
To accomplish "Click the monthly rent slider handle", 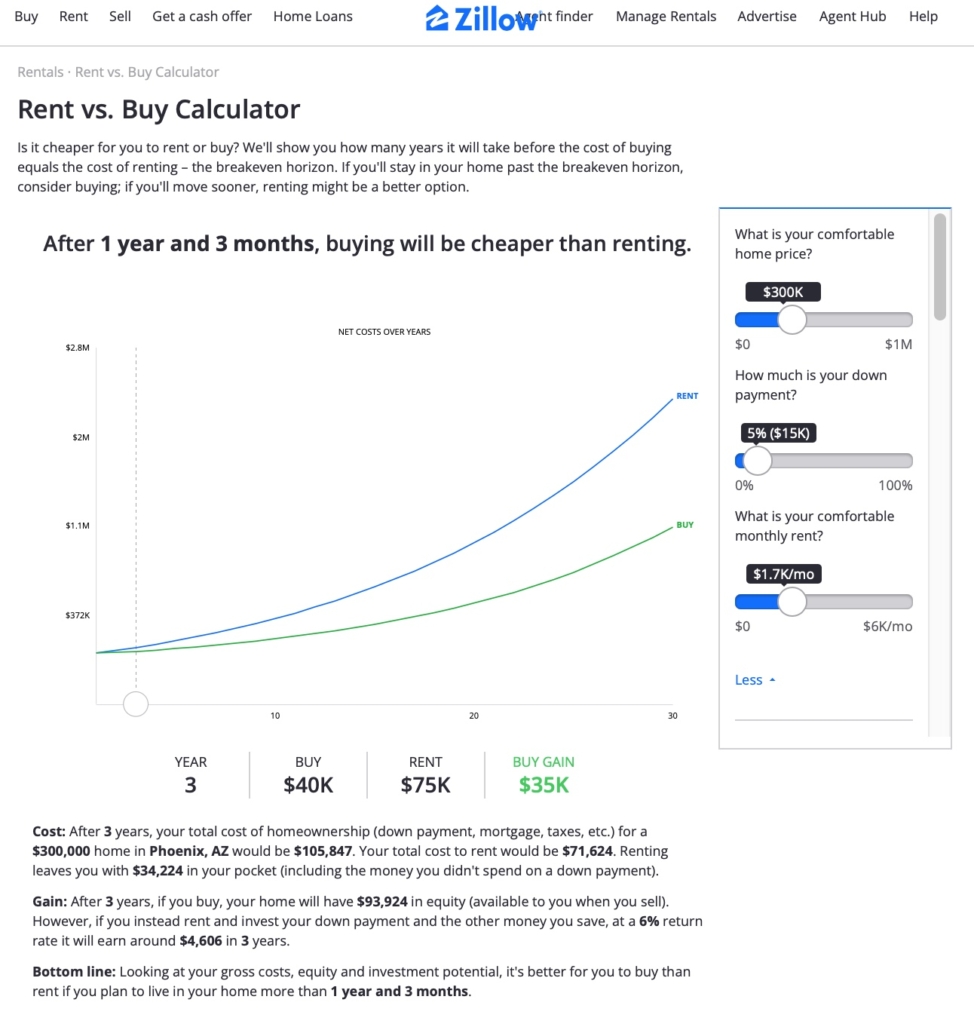I will (792, 602).
